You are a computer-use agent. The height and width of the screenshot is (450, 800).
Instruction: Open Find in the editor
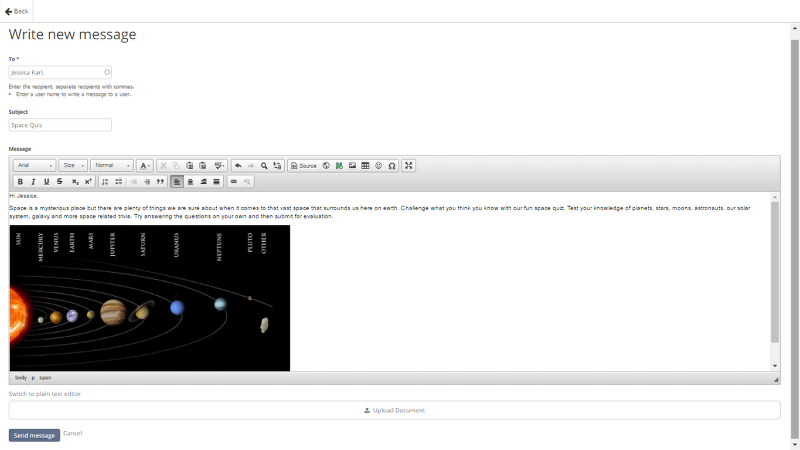click(x=264, y=166)
